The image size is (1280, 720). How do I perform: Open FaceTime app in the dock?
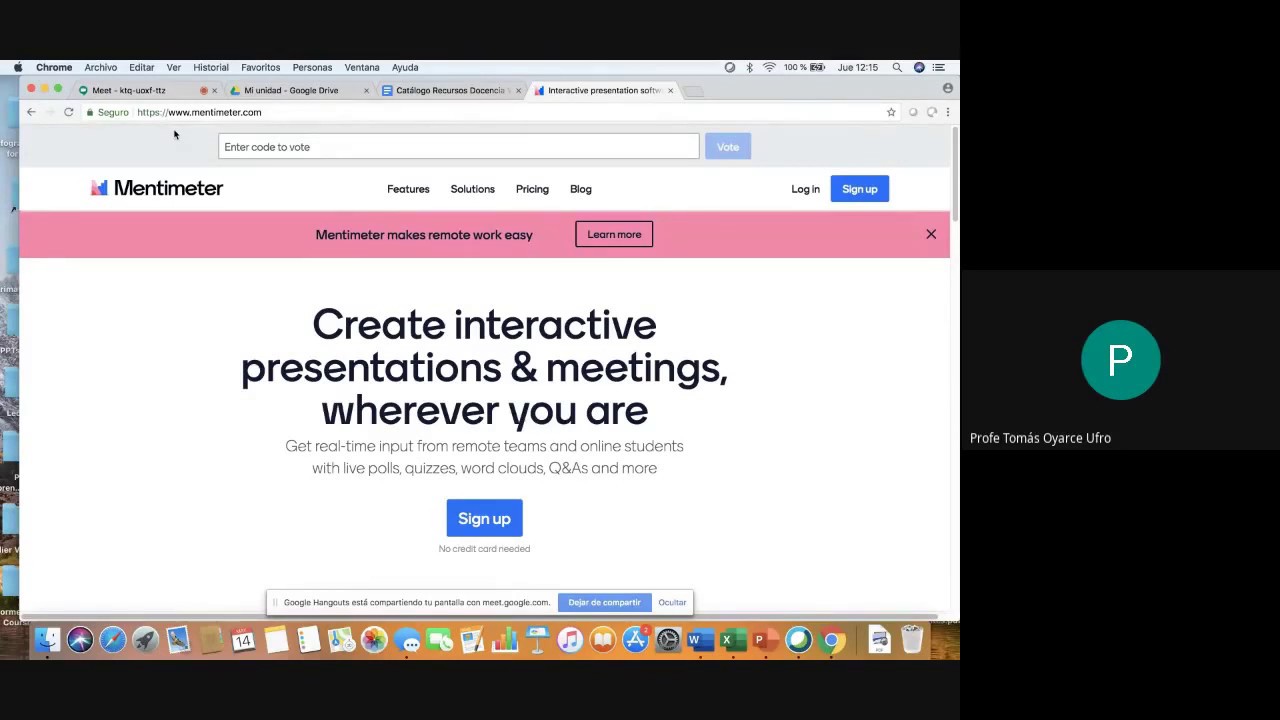tap(439, 639)
